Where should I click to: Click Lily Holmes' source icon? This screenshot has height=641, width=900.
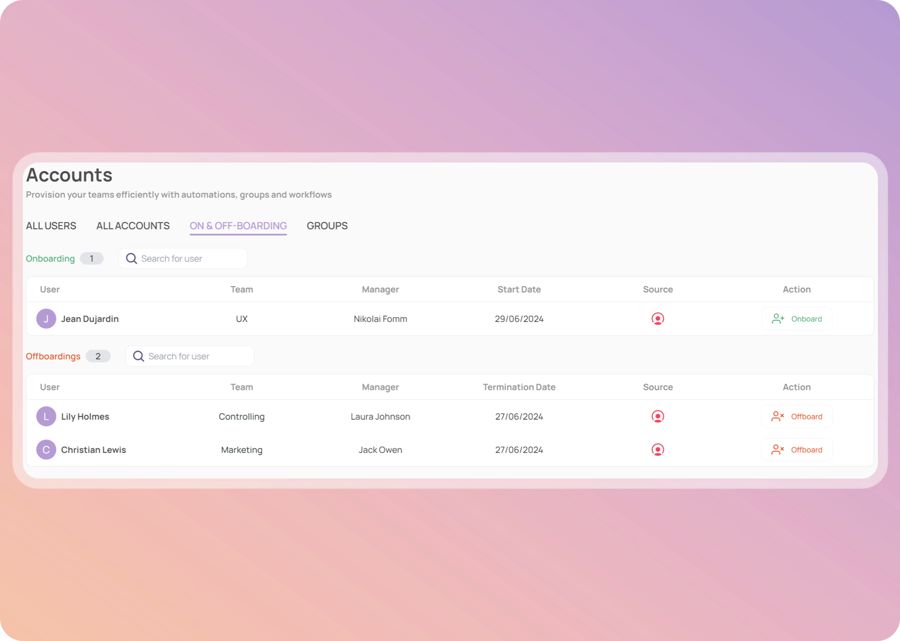pos(657,417)
